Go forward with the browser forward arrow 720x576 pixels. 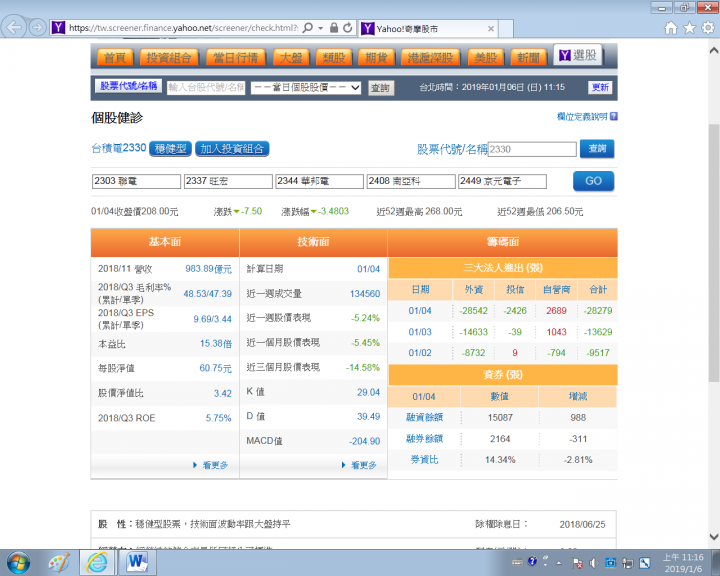(37, 28)
